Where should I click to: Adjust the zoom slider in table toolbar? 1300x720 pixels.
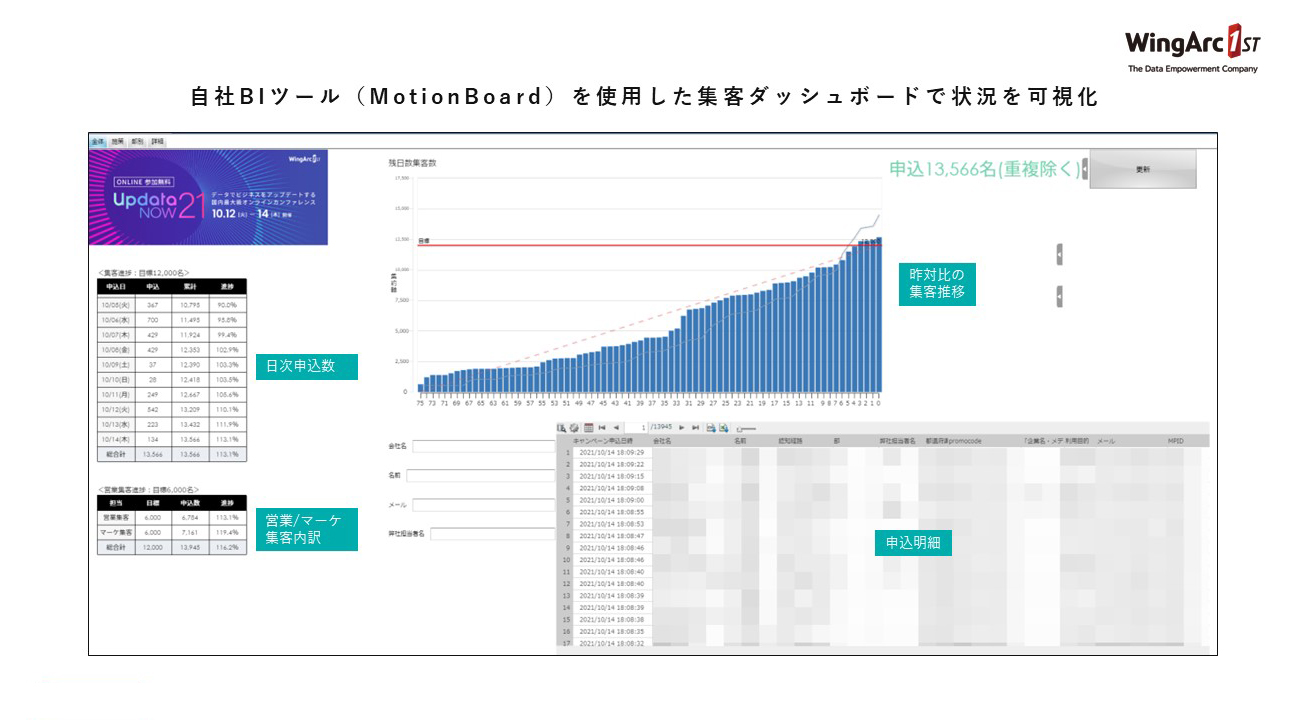tap(745, 429)
